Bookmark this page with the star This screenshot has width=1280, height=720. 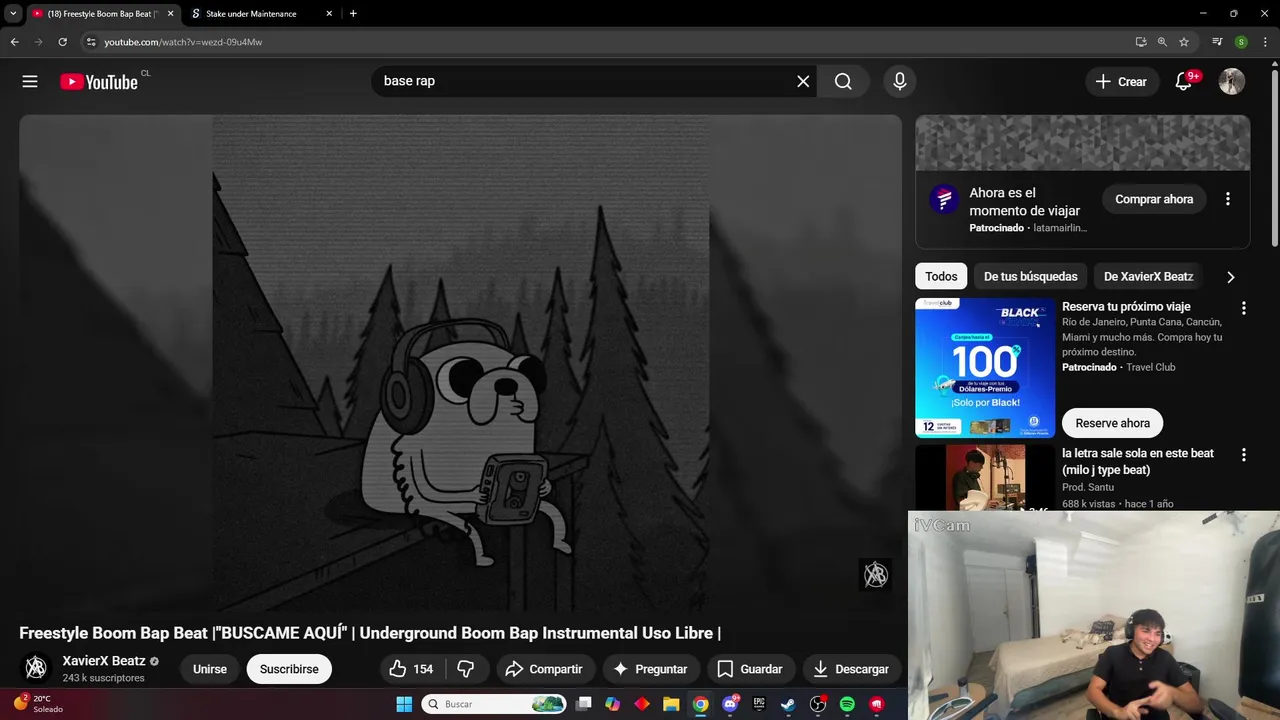pyautogui.click(x=1184, y=42)
